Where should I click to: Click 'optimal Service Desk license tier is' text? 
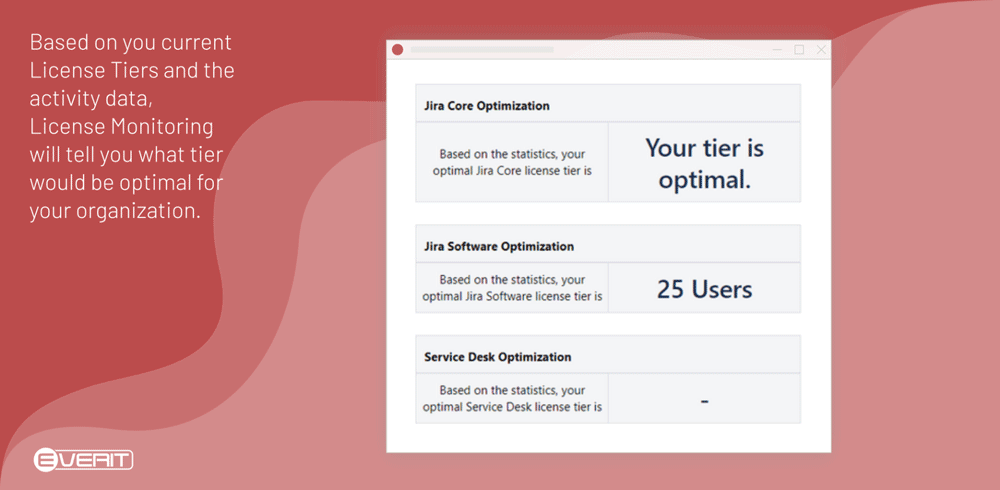click(x=512, y=407)
